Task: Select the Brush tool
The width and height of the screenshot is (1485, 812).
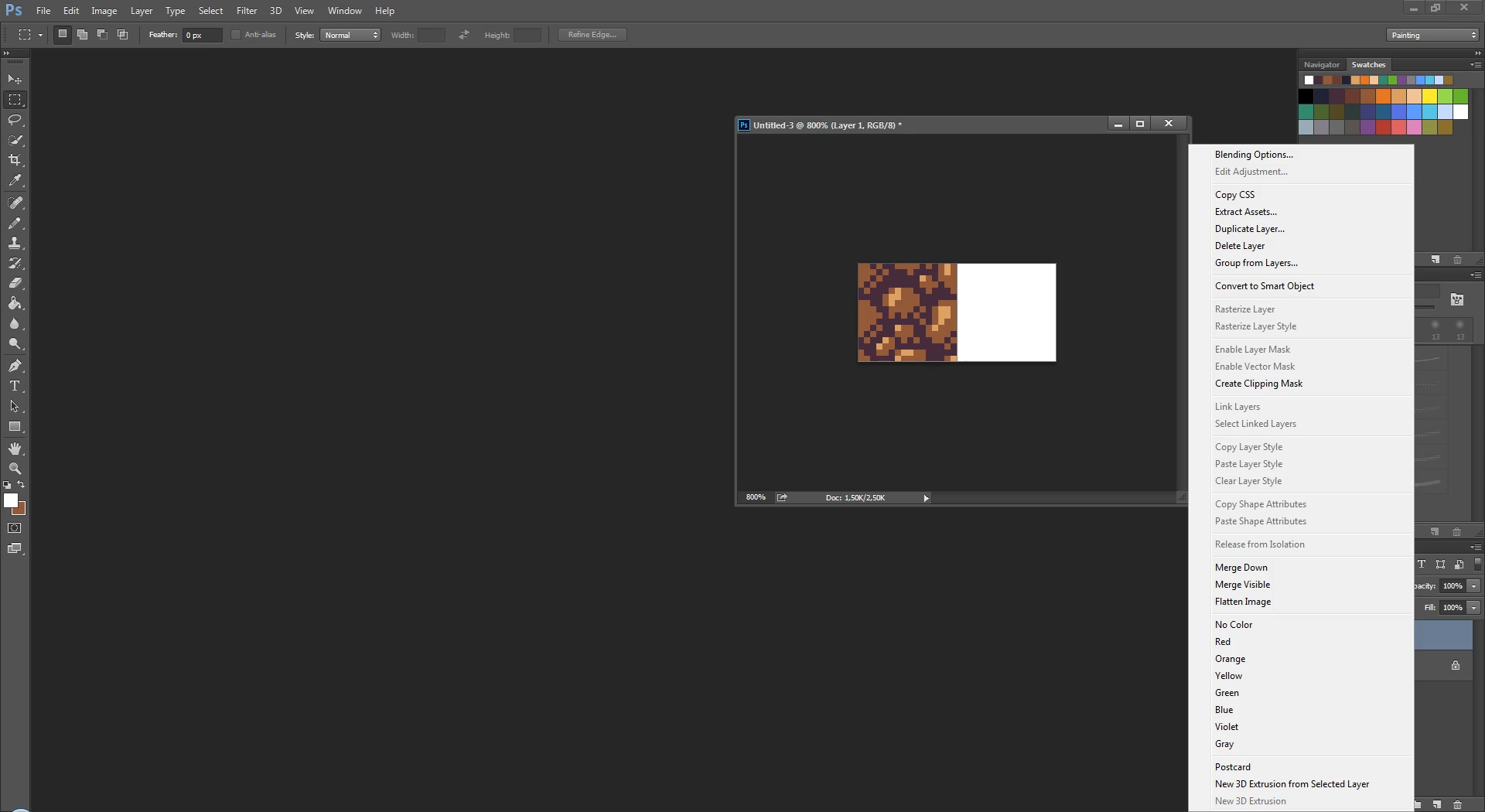Action: [15, 223]
